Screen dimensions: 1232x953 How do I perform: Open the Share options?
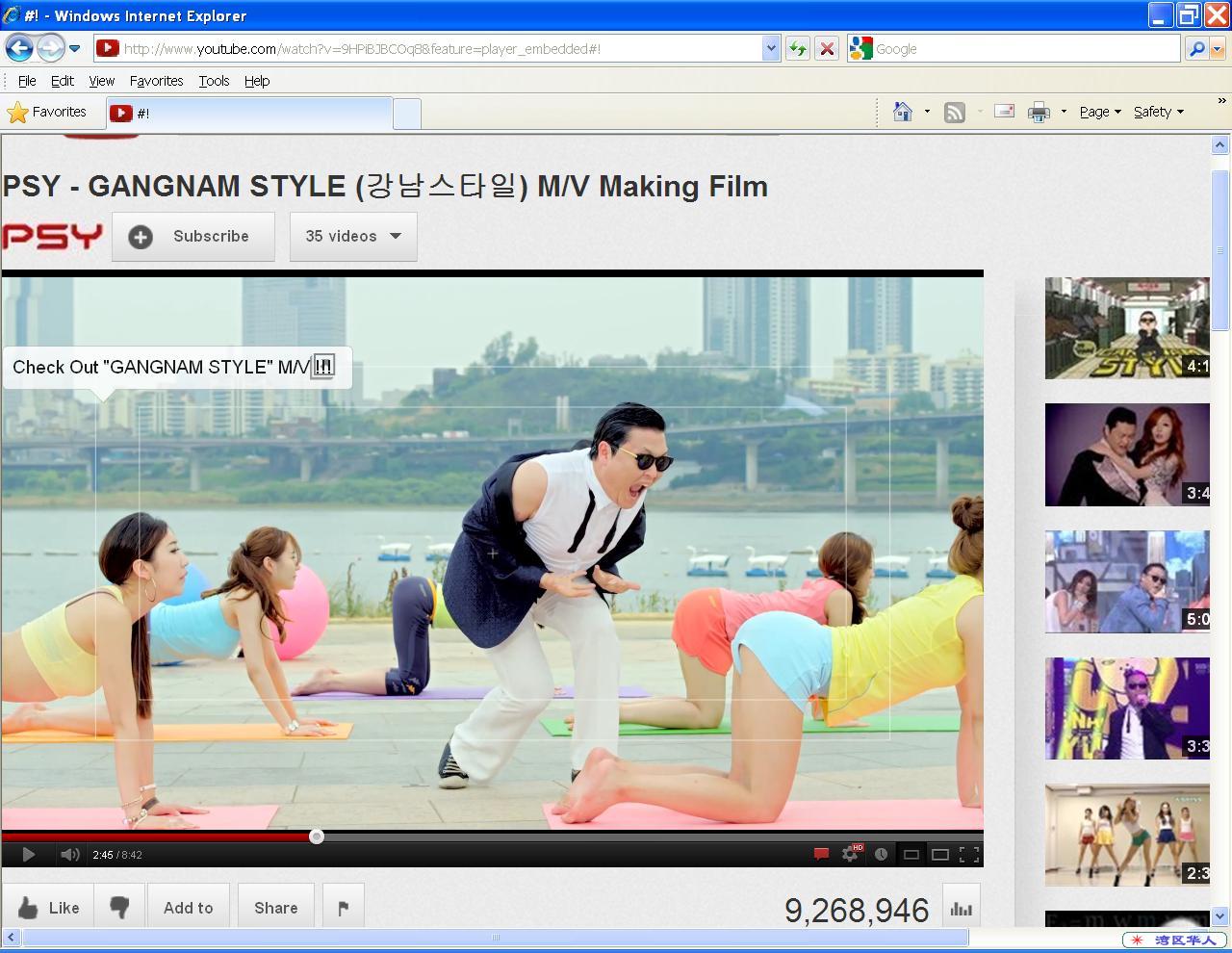click(275, 908)
